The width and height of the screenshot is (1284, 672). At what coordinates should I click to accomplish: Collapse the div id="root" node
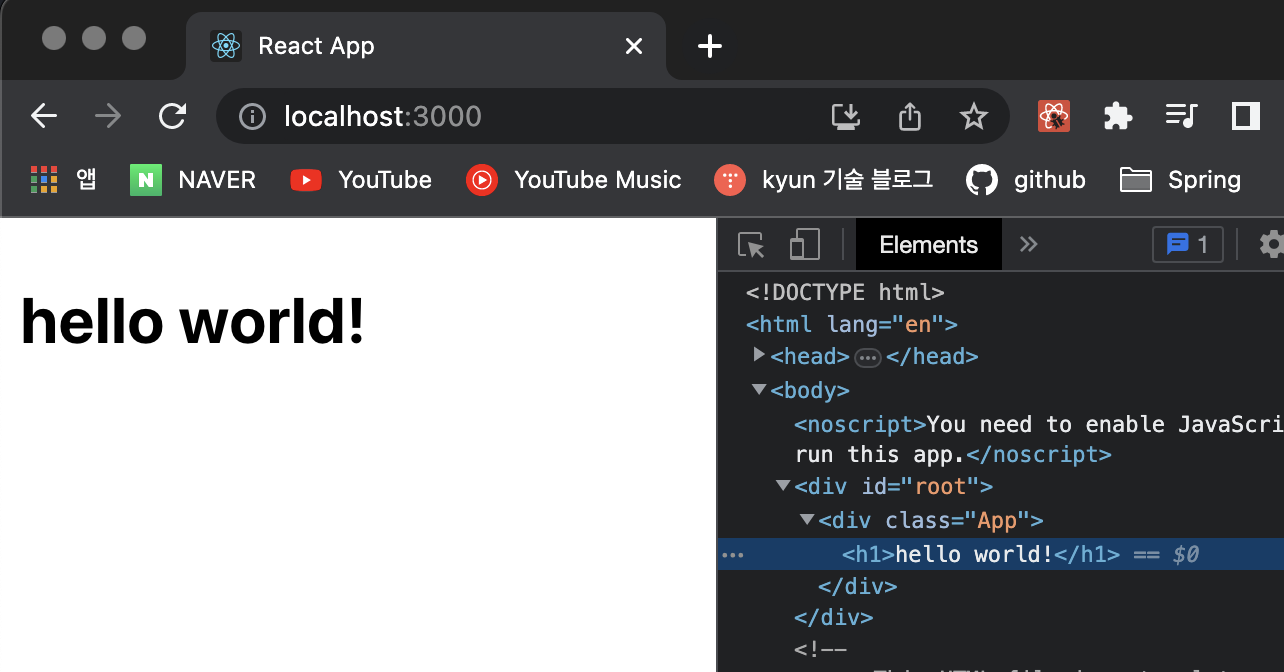784,486
